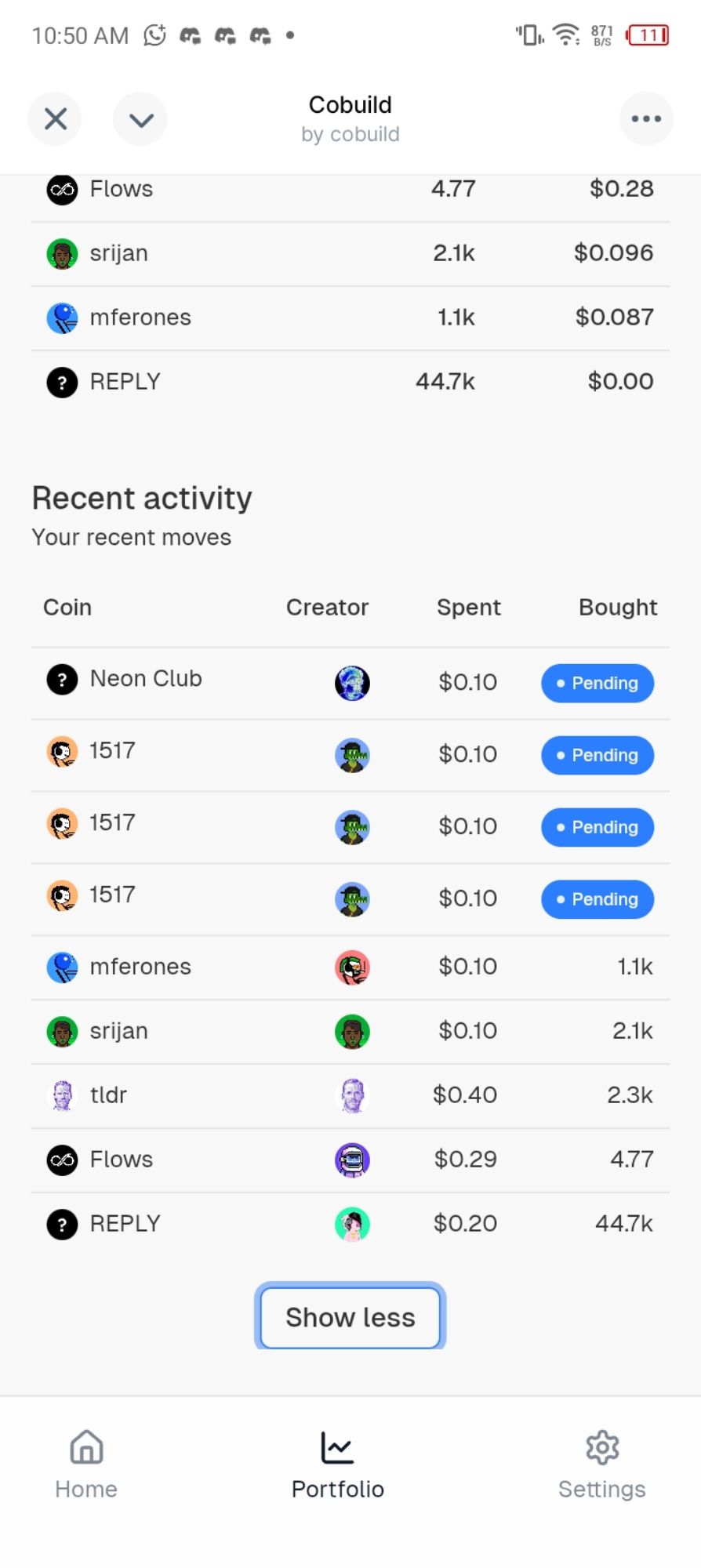This screenshot has width=701, height=1568.
Task: Close the Cobuild mini app
Action: tap(55, 119)
